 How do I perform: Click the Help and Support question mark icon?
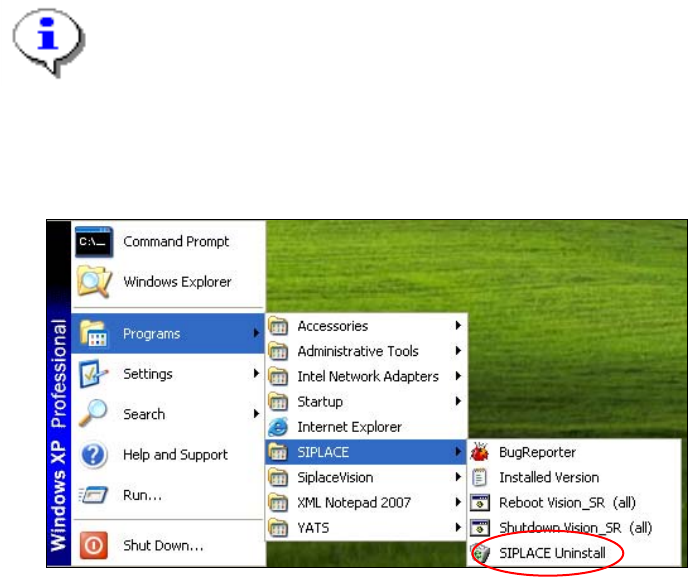[93, 455]
